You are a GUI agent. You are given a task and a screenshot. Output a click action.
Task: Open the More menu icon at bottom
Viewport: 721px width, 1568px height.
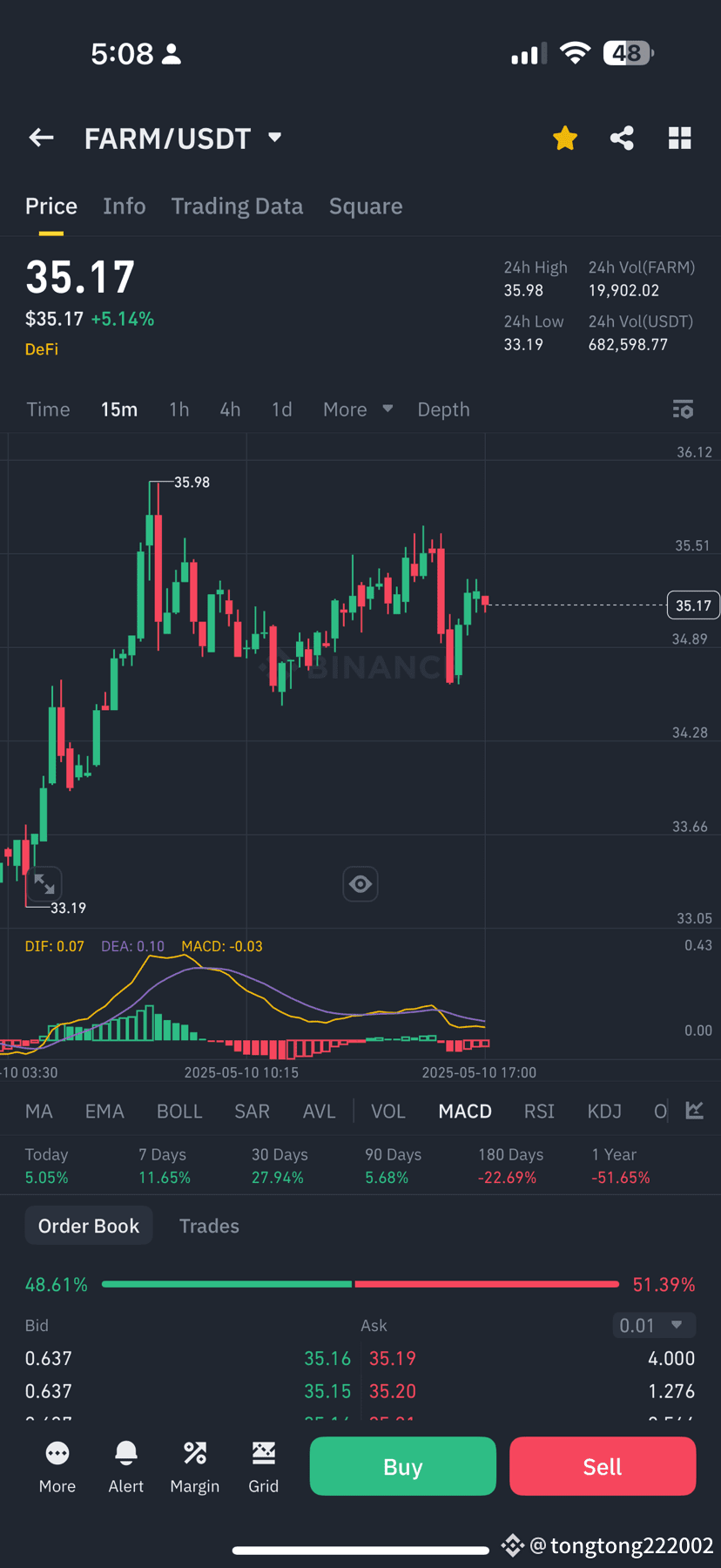click(57, 1466)
